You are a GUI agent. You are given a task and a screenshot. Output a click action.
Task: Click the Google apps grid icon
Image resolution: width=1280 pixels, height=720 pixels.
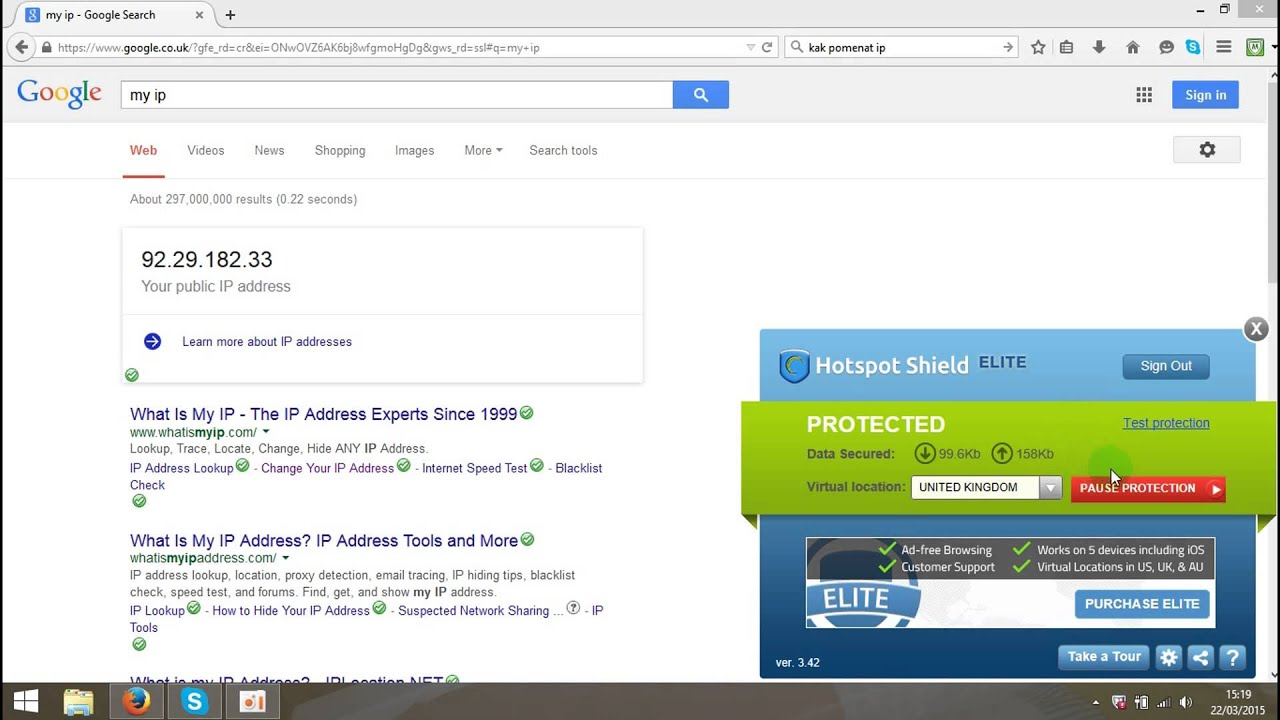pyautogui.click(x=1144, y=95)
